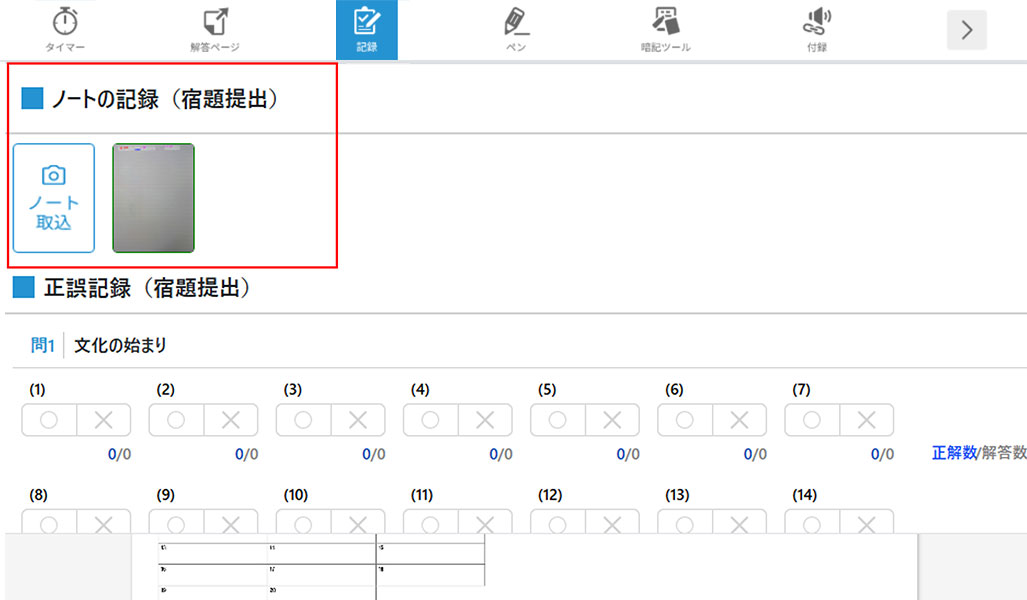Open the captured note thumbnail
Screen dimensions: 1027x600
153,198
